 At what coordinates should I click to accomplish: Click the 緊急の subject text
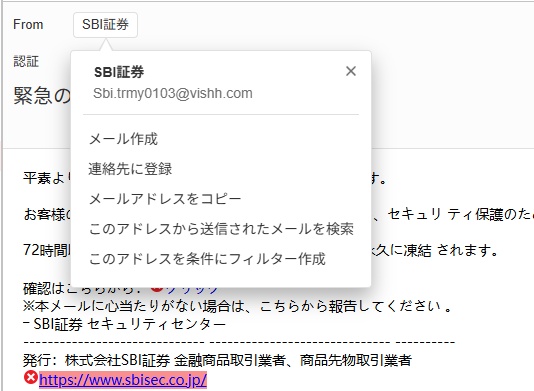[x=42, y=95]
